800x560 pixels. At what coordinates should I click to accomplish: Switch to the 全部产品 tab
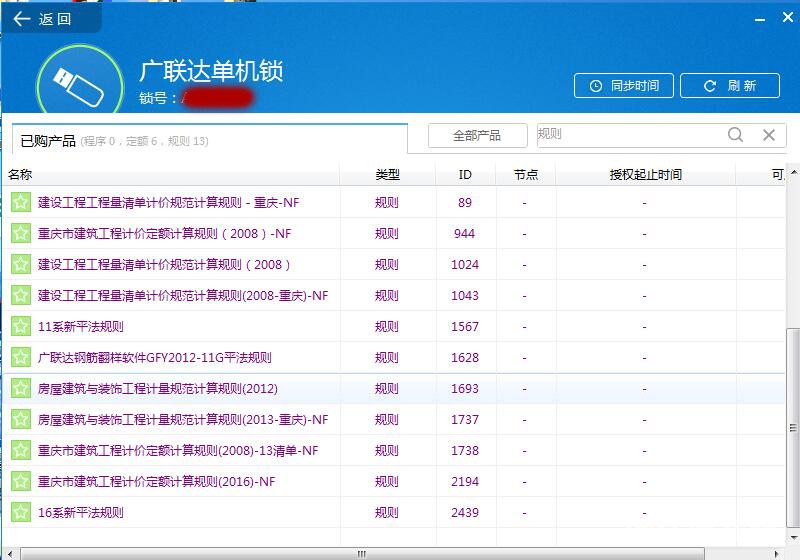pyautogui.click(x=477, y=136)
